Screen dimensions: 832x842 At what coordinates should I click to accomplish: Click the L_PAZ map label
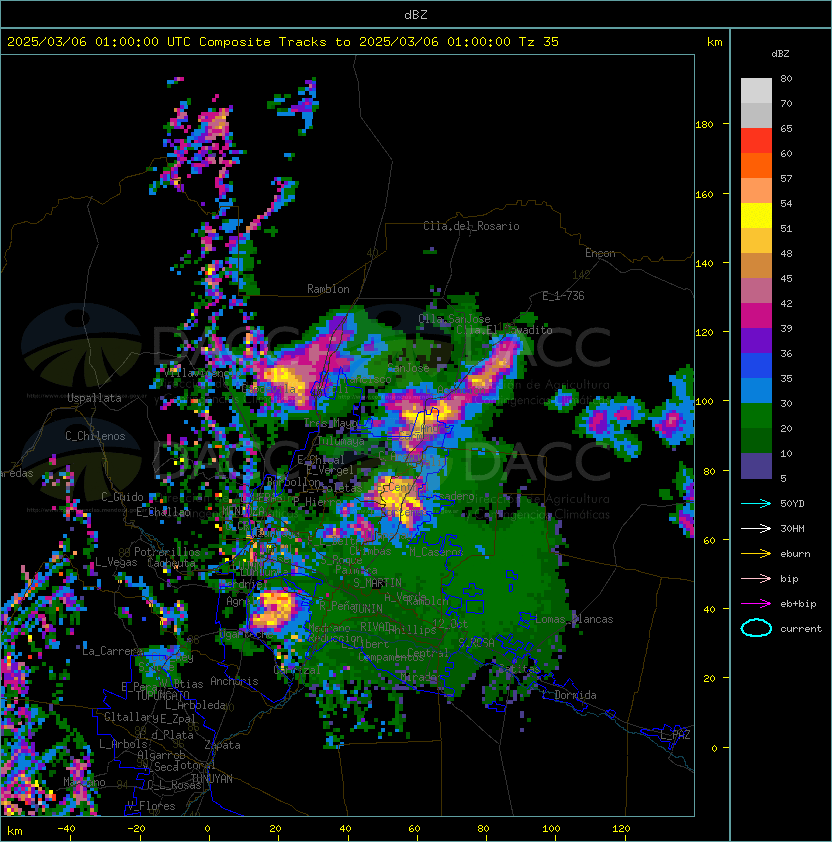click(x=675, y=735)
